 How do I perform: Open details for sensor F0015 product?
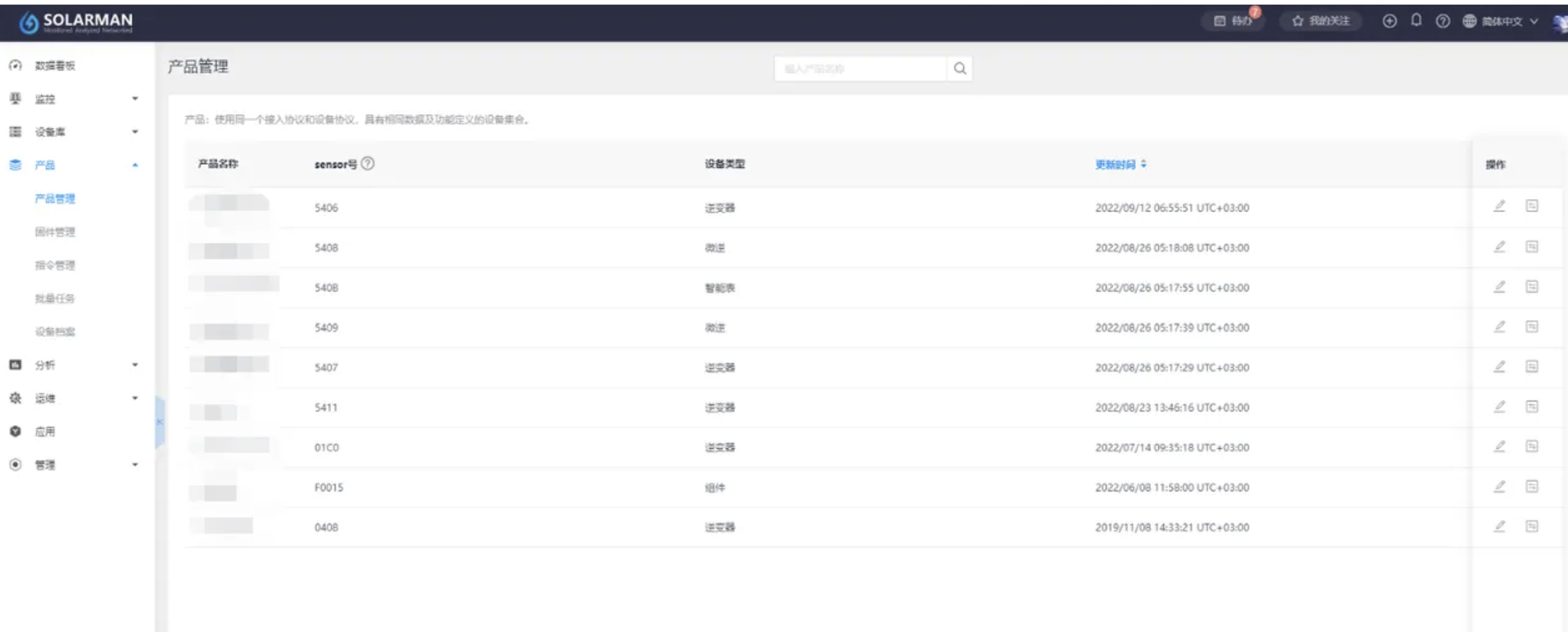[x=1532, y=486]
